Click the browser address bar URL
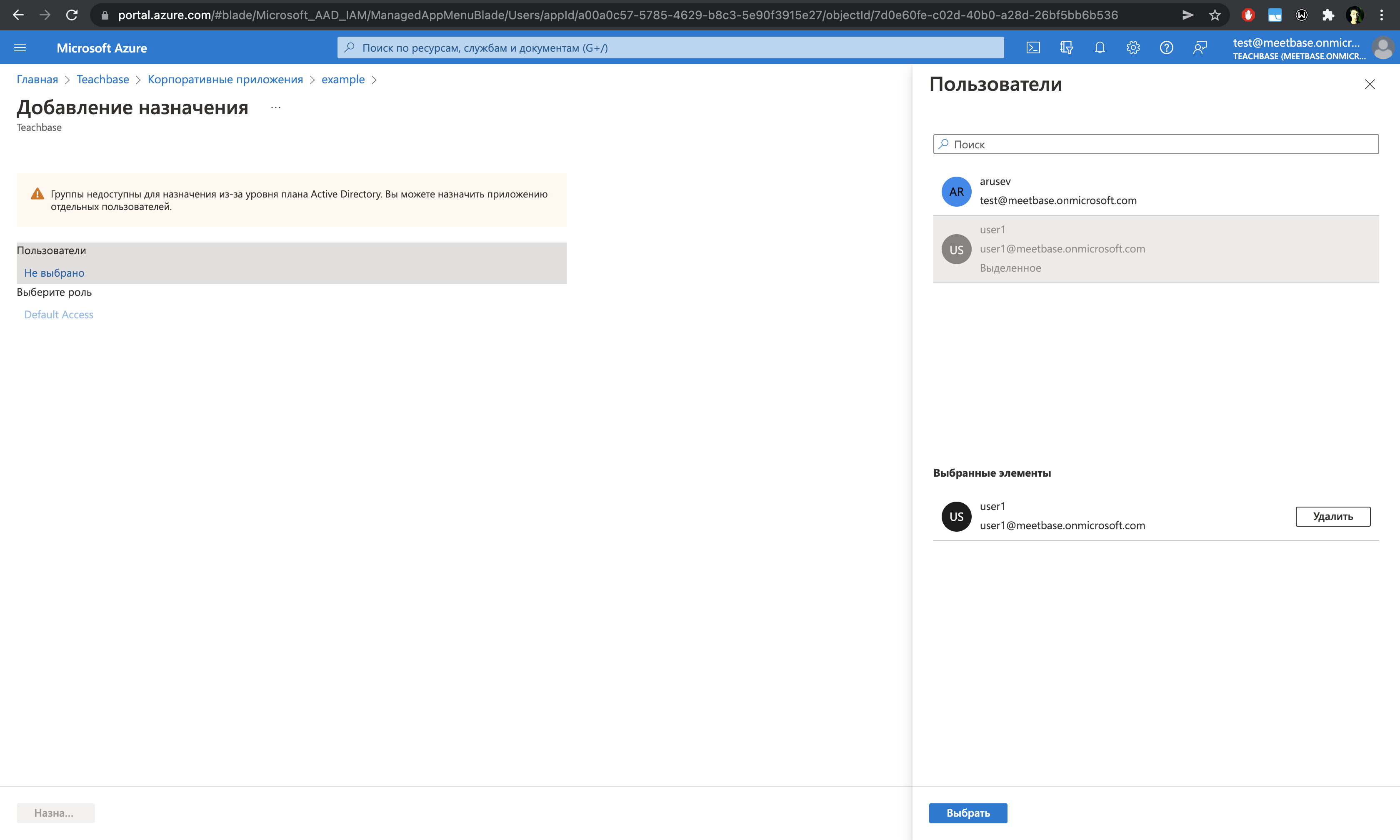 pos(618,15)
